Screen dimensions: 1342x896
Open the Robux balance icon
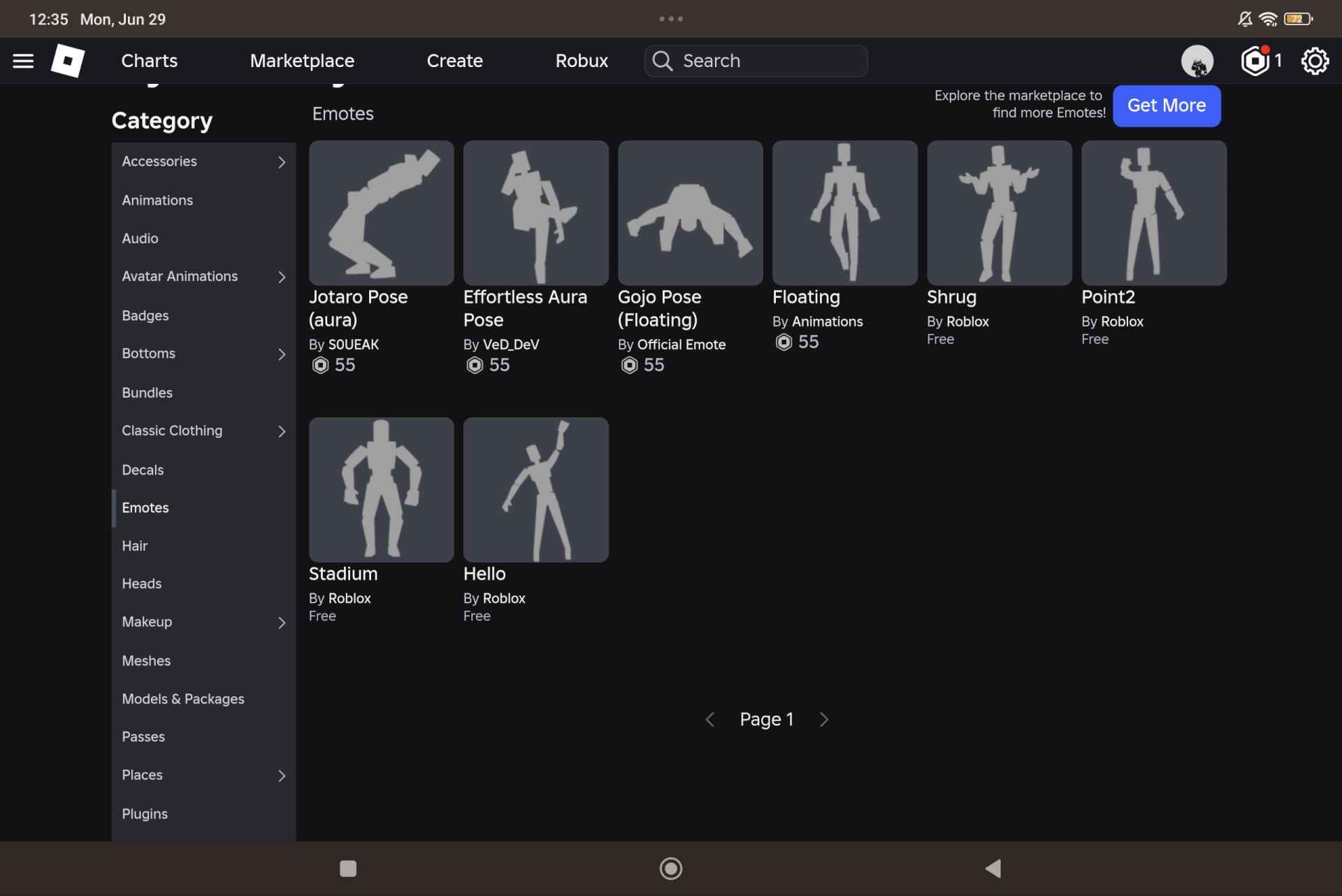coord(1255,61)
